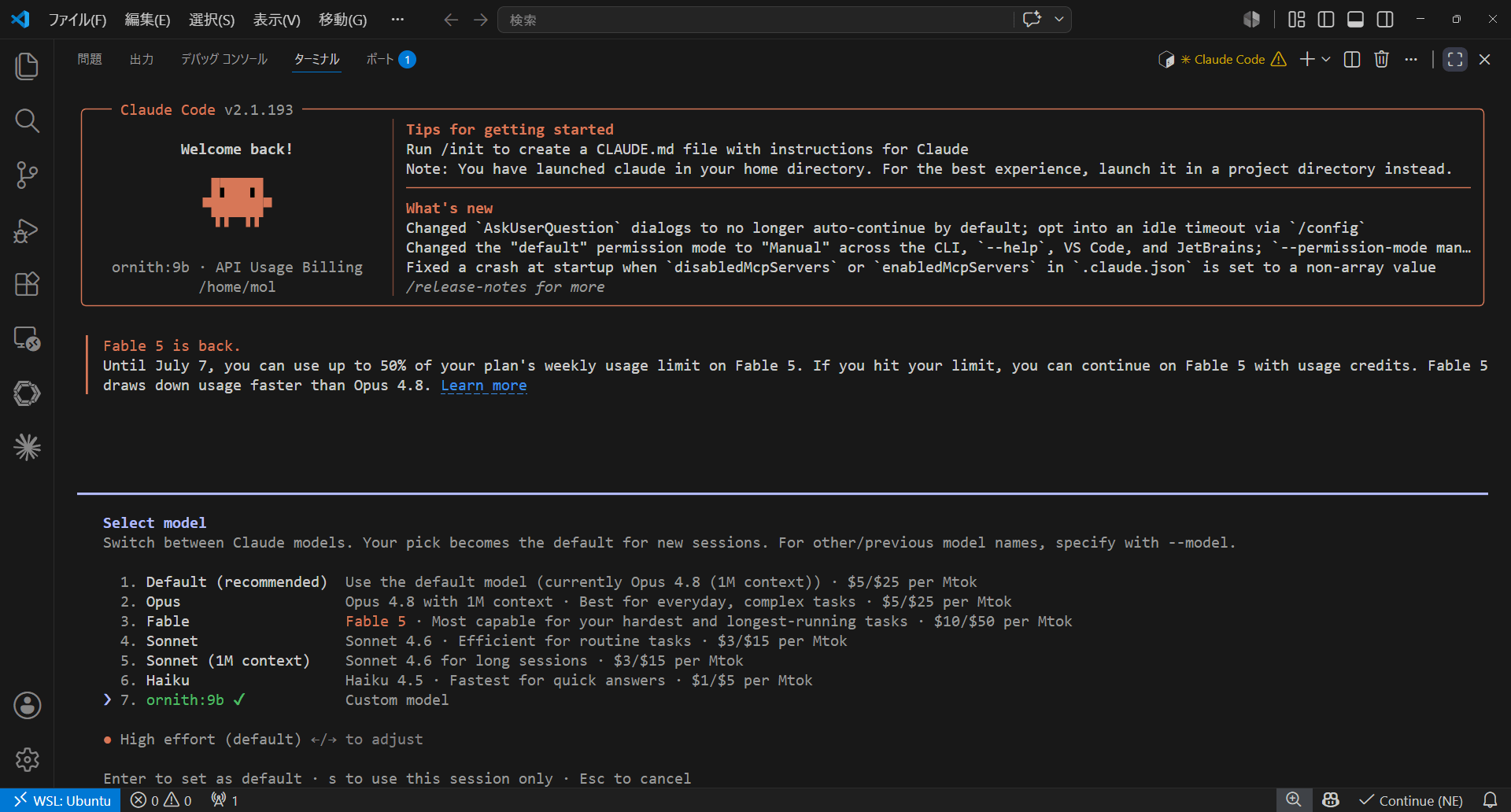Screen dimensions: 1511x812
Task: Open the ファイル(F) menu
Action: click(x=77, y=20)
